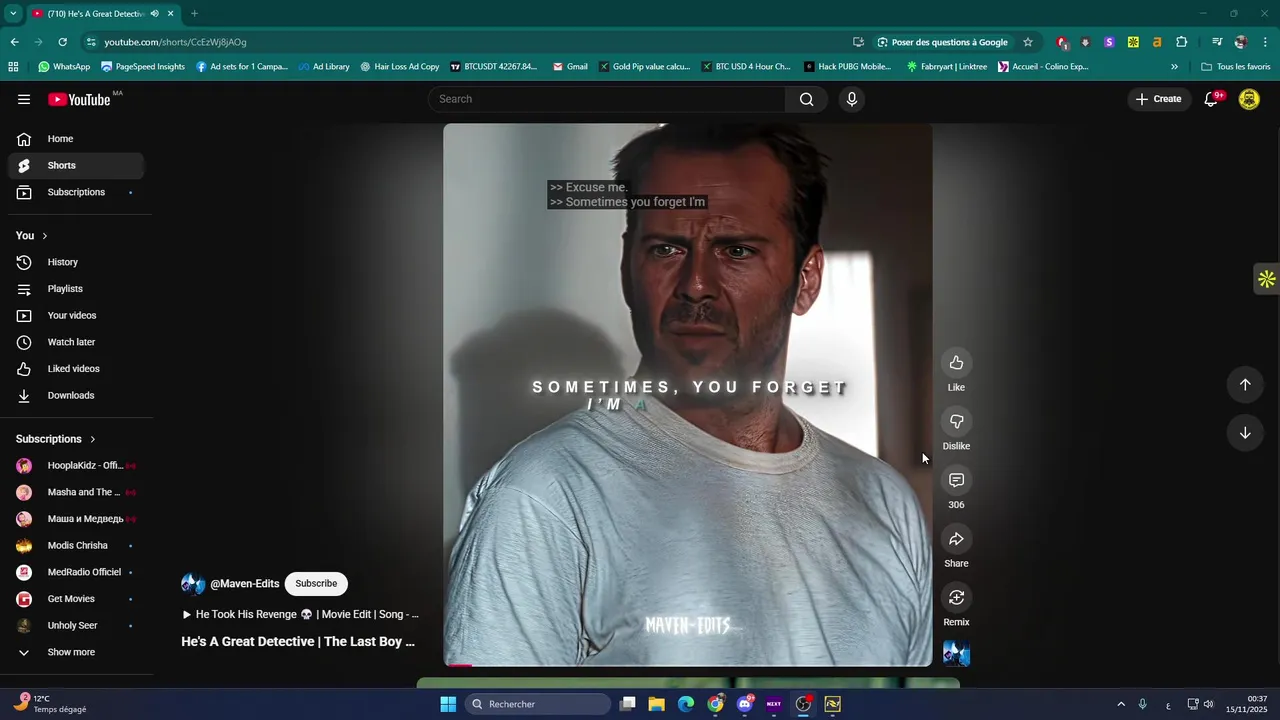Open Downloads in the sidebar
The width and height of the screenshot is (1280, 720).
[x=76, y=396]
